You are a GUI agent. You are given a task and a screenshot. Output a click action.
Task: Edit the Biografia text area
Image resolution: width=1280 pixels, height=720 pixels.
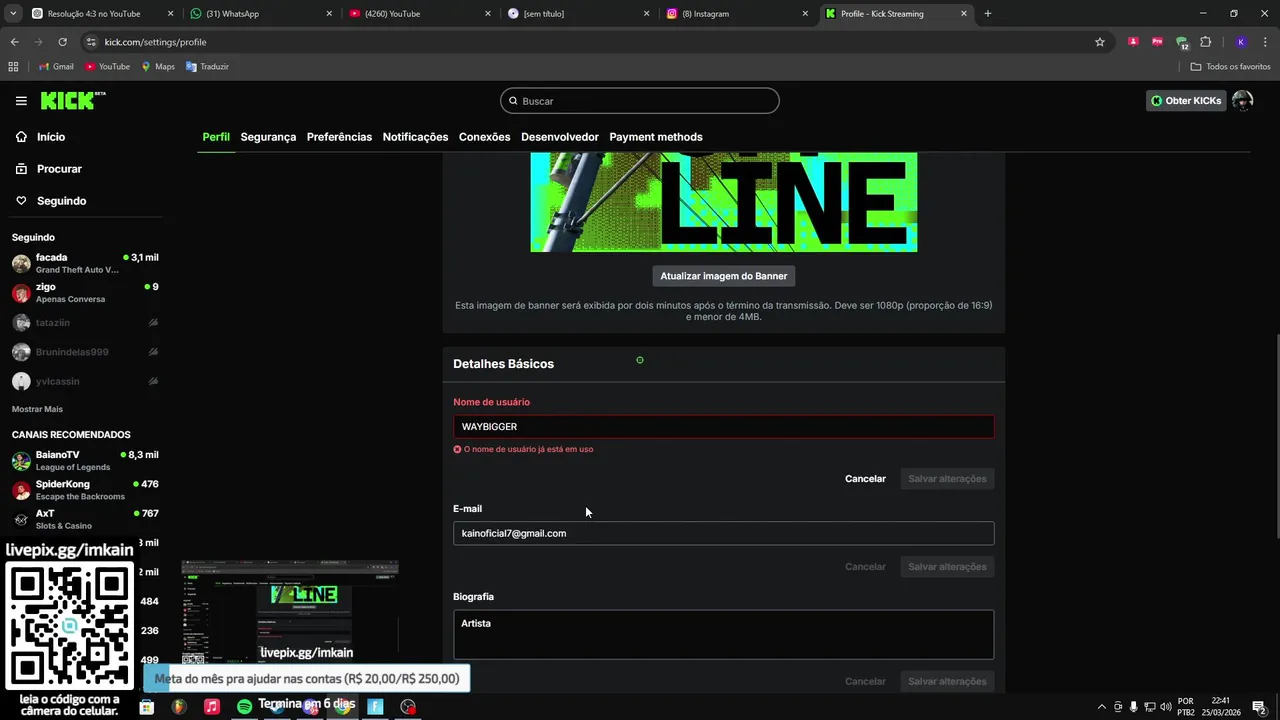723,635
